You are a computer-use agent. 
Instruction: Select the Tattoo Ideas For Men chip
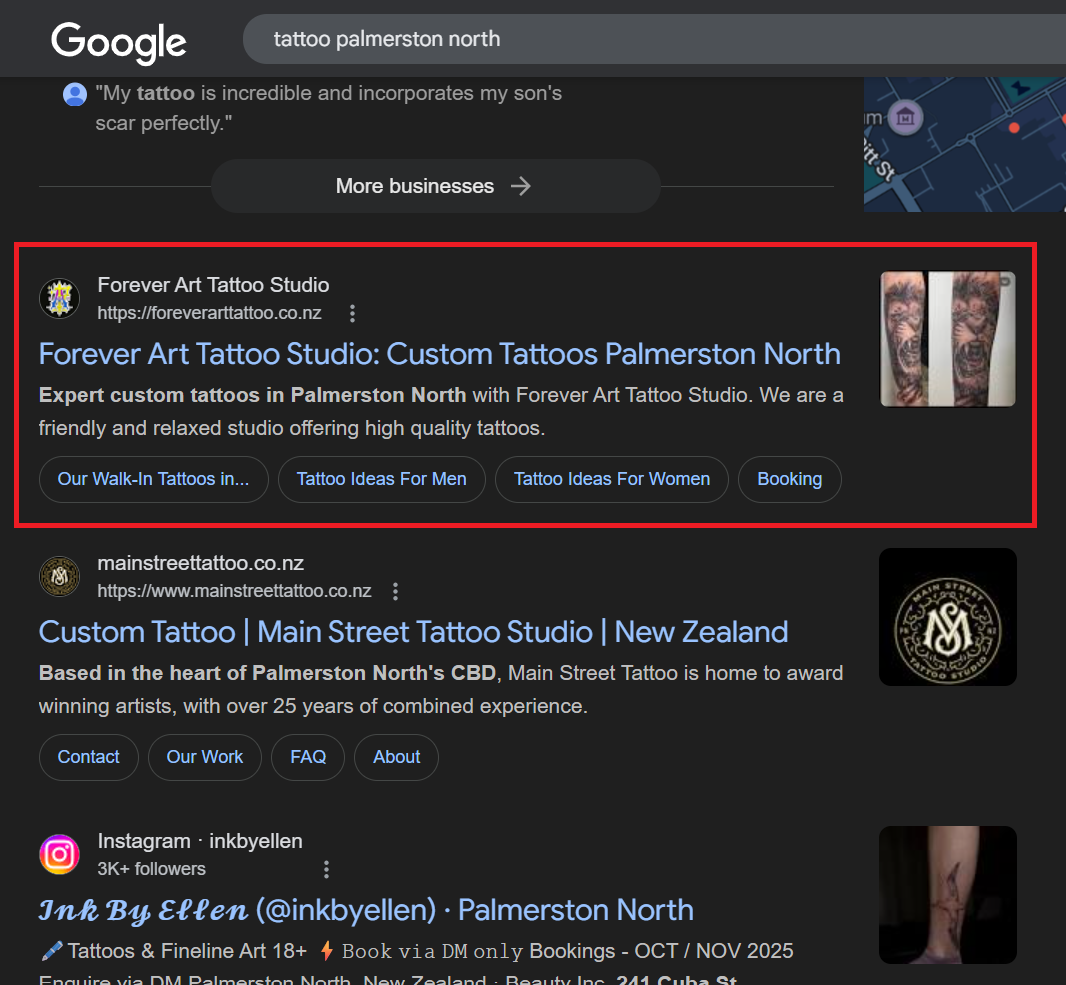click(x=381, y=479)
